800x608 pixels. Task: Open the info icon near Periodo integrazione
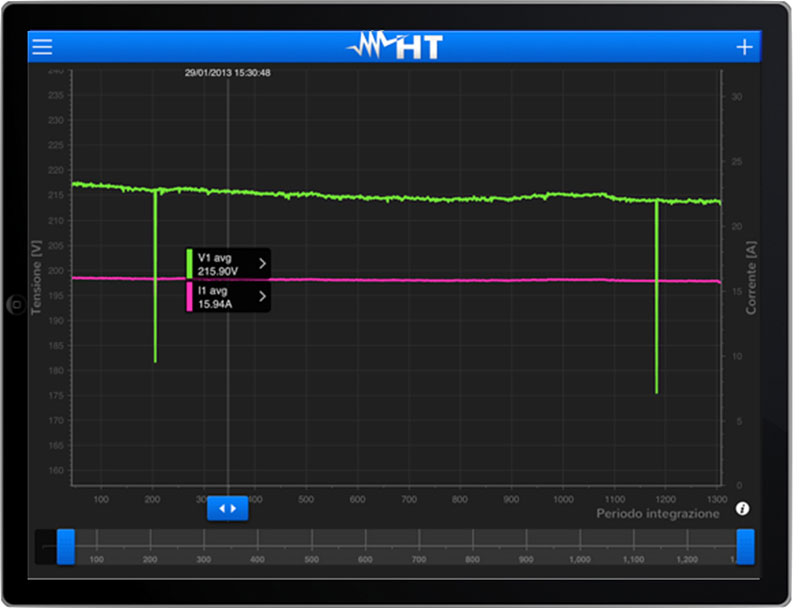pos(742,509)
